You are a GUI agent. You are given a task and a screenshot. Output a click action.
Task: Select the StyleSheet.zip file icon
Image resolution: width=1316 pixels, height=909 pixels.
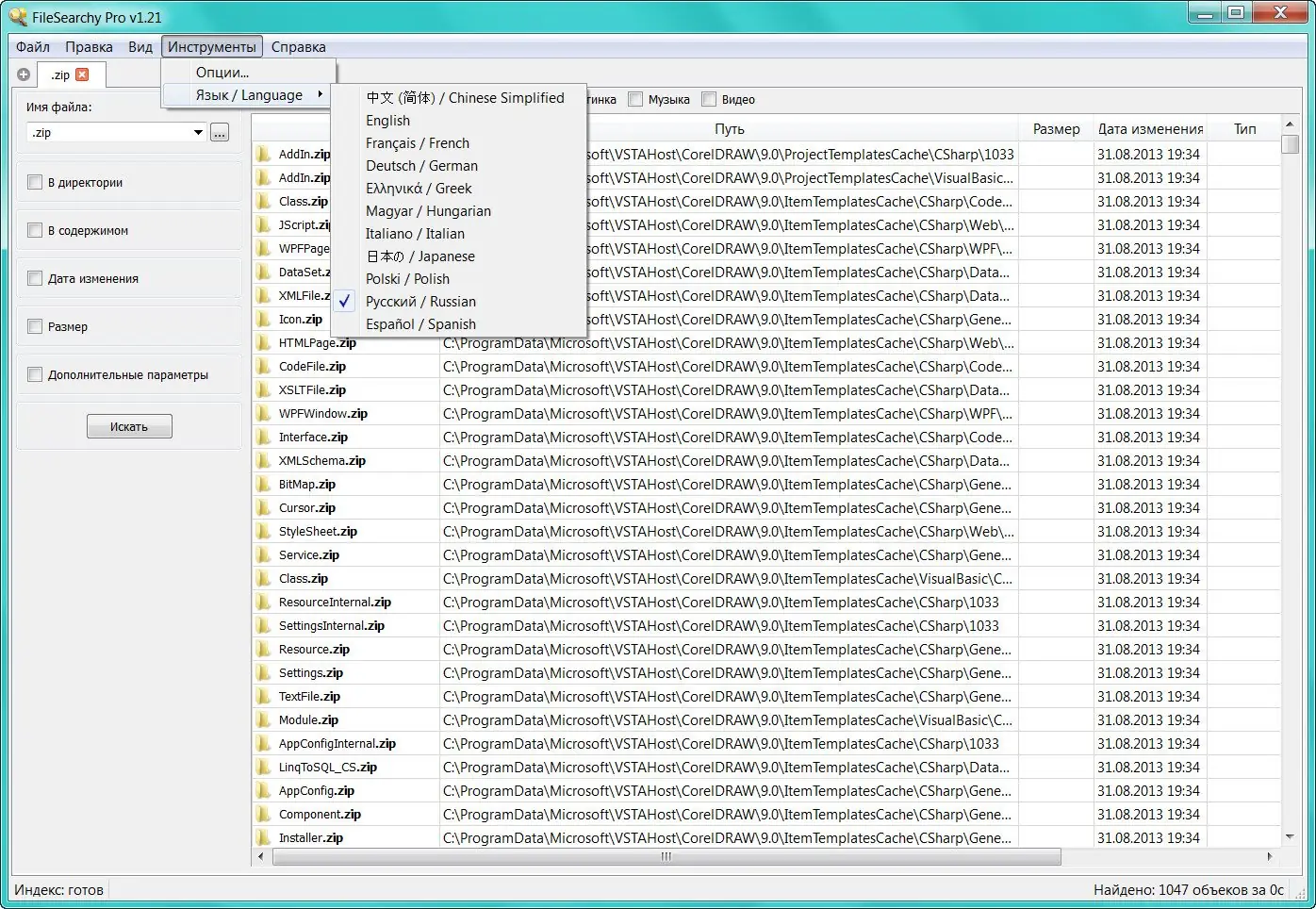(x=264, y=531)
